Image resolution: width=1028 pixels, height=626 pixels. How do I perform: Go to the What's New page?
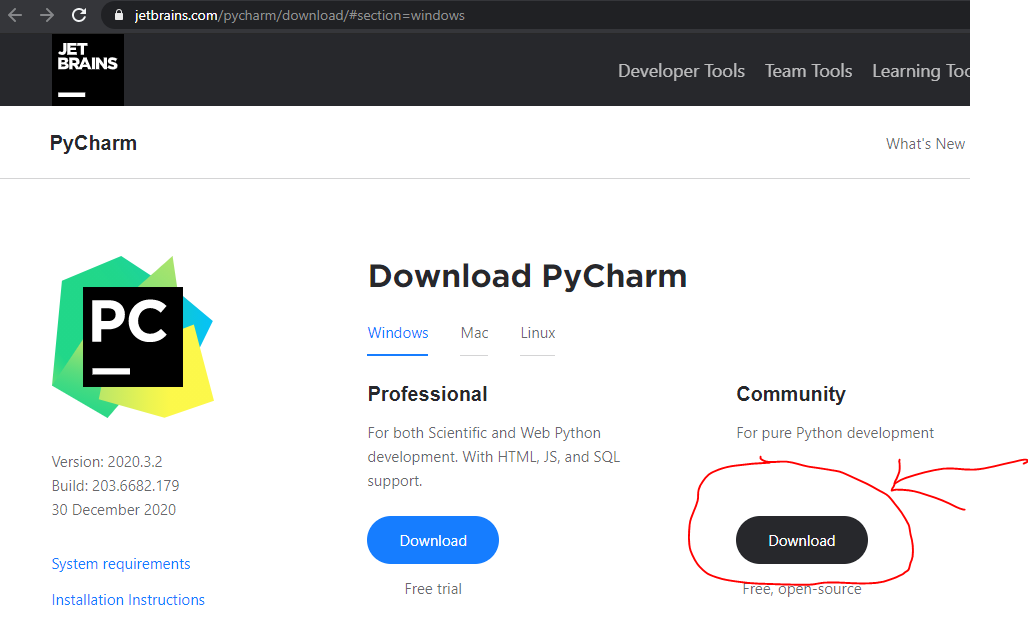pos(925,144)
